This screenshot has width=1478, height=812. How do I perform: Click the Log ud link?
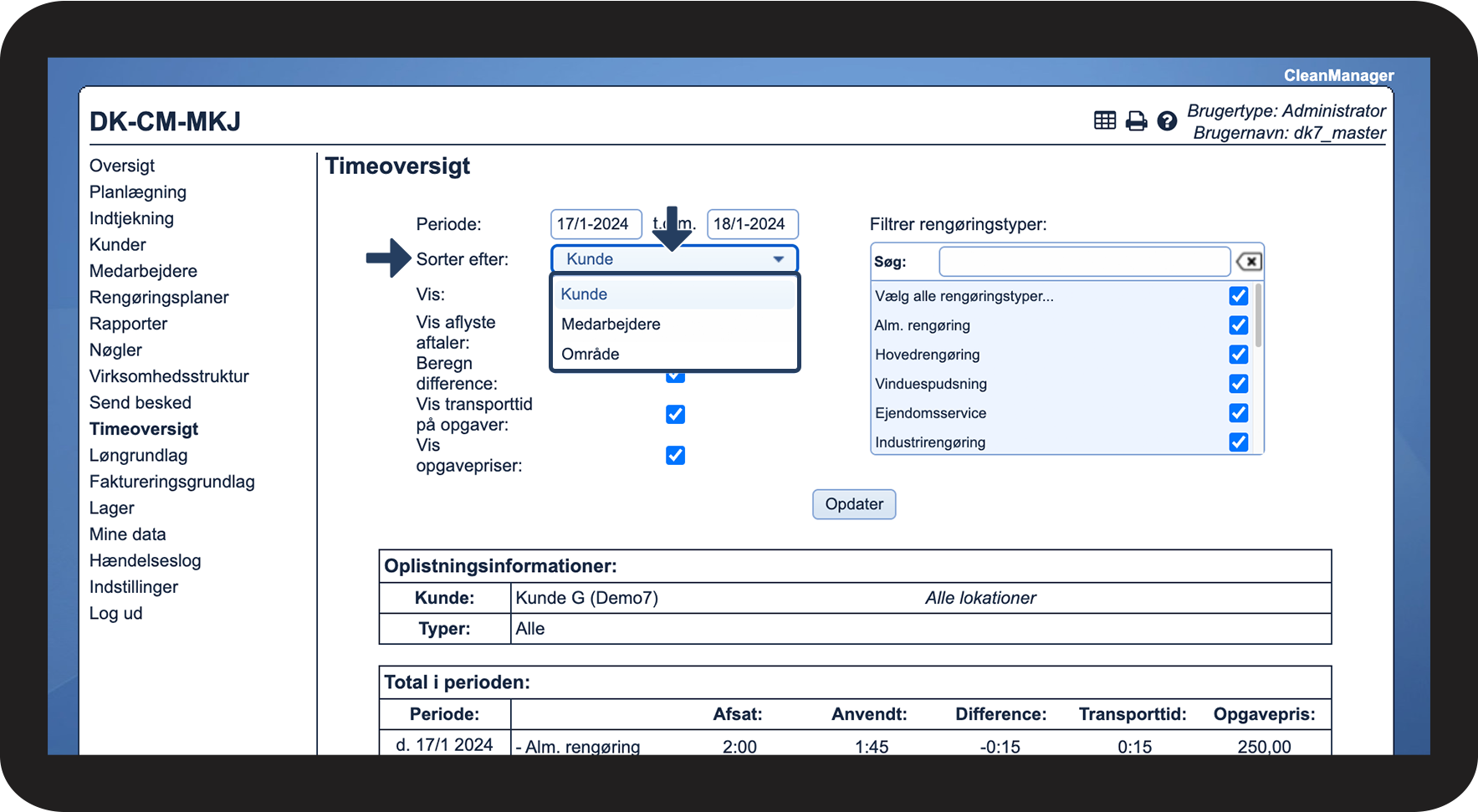115,613
